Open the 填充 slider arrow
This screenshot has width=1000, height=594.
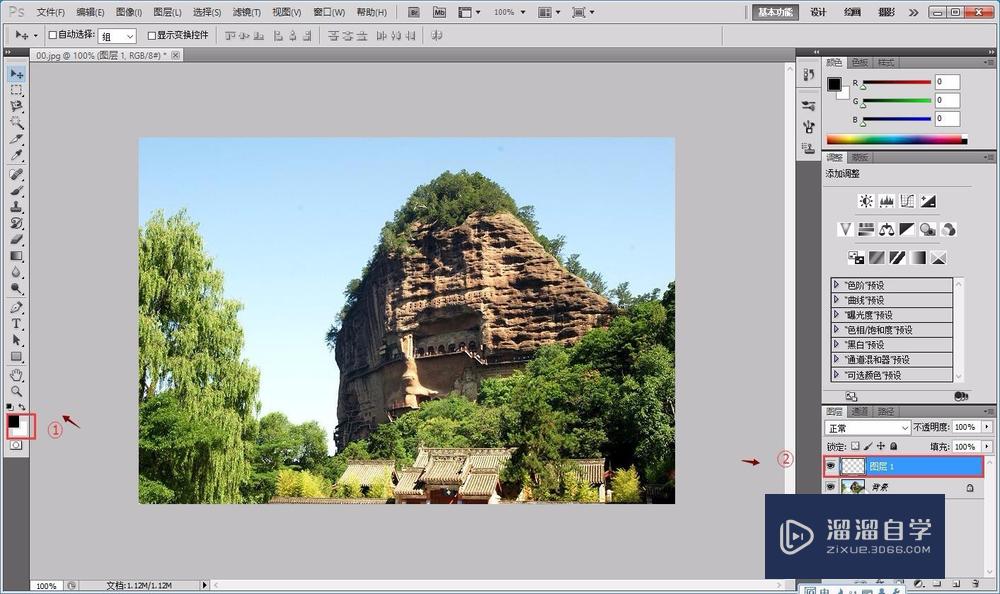click(987, 447)
